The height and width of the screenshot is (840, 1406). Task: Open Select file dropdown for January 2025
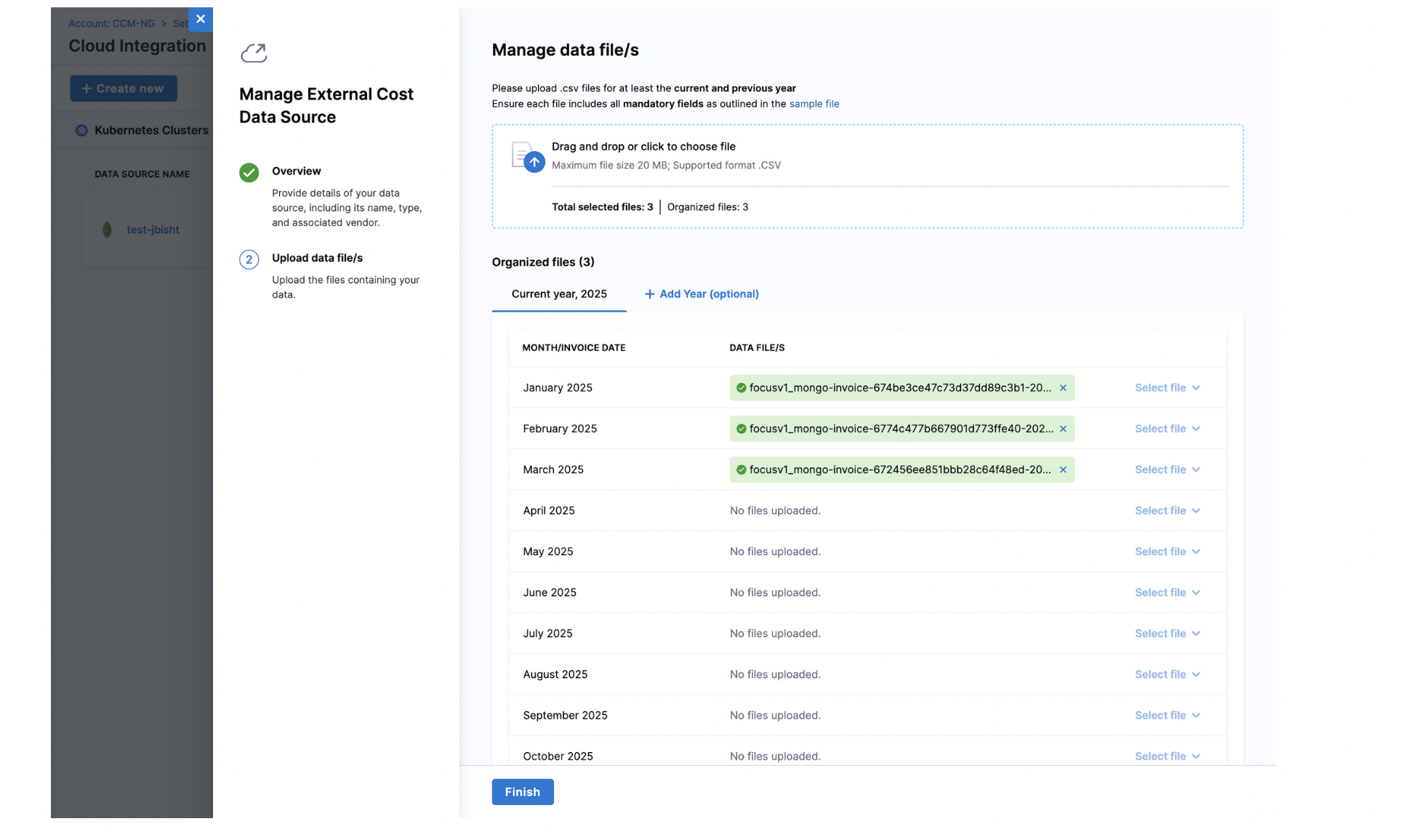[x=1167, y=388]
